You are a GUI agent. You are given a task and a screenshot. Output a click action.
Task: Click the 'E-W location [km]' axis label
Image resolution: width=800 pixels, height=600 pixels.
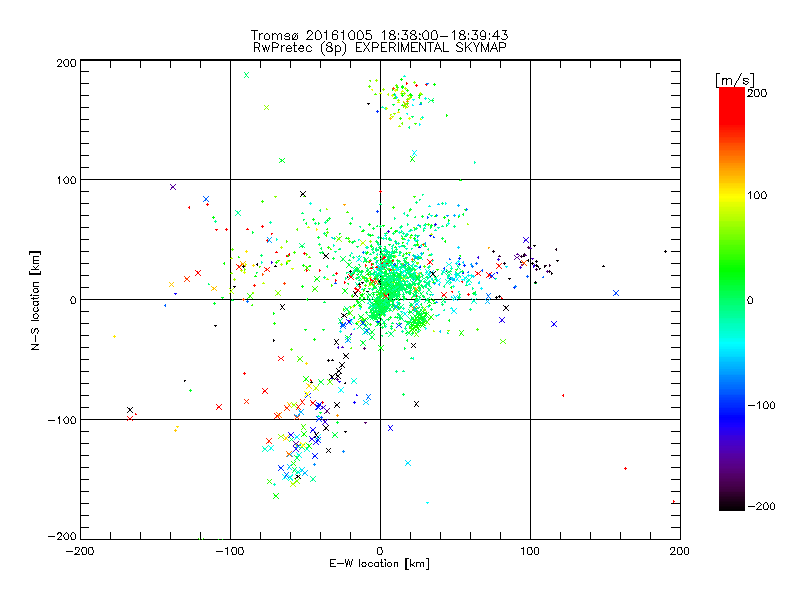(380, 563)
